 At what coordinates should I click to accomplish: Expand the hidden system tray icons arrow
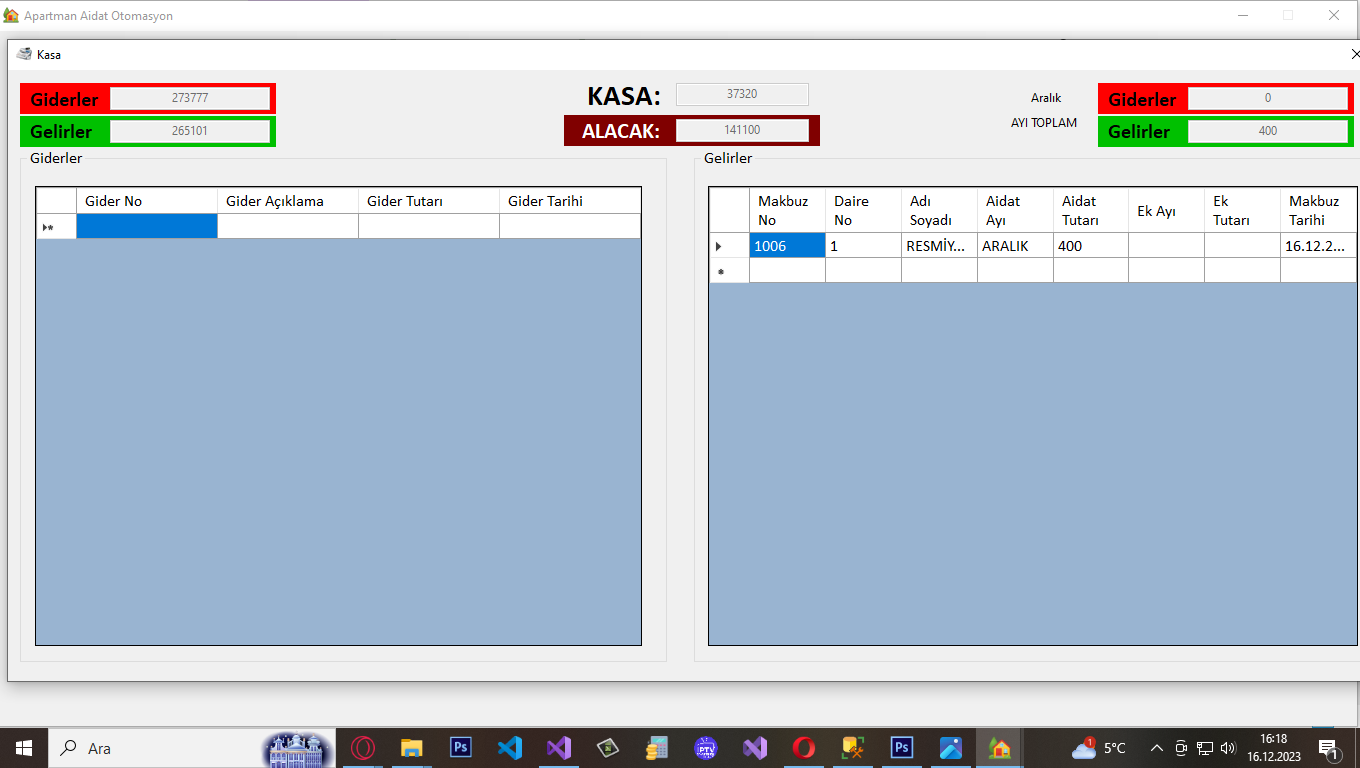pyautogui.click(x=1157, y=748)
